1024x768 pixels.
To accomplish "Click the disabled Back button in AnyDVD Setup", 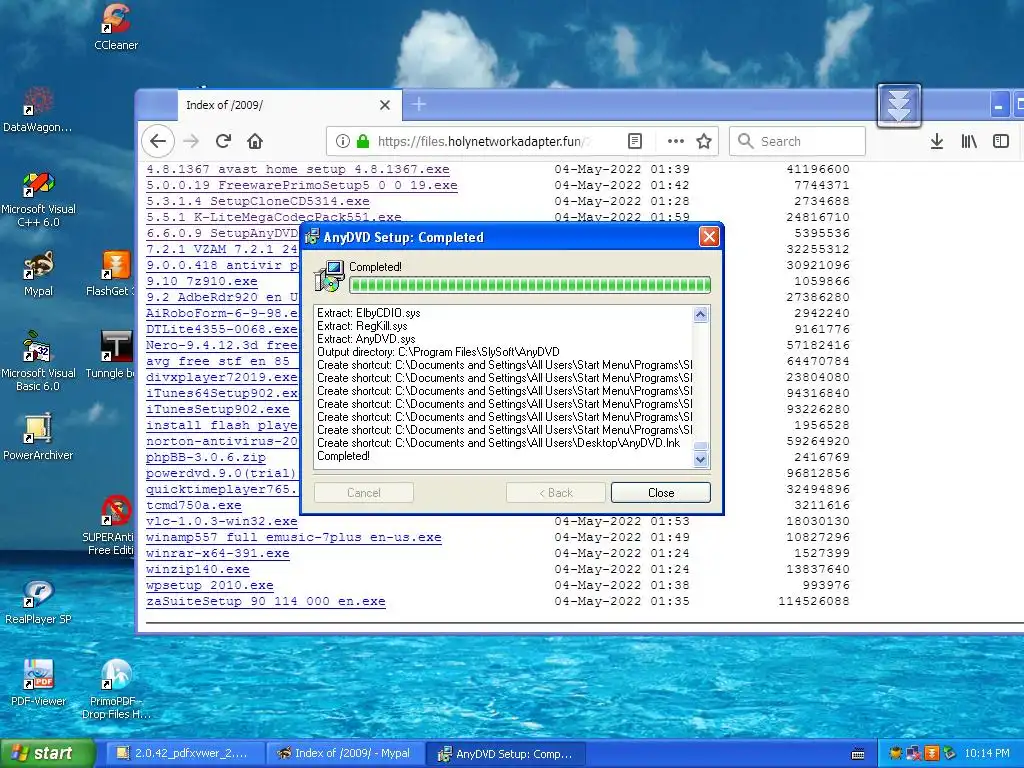I will coord(556,492).
